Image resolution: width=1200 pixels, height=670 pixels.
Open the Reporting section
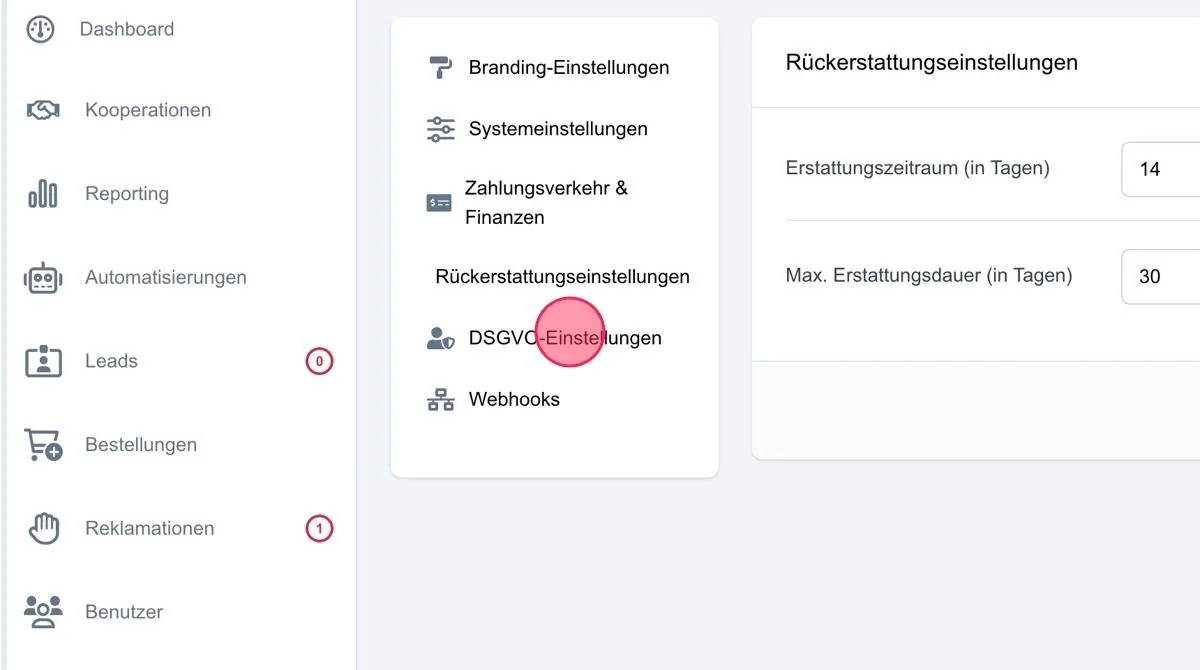click(x=127, y=194)
